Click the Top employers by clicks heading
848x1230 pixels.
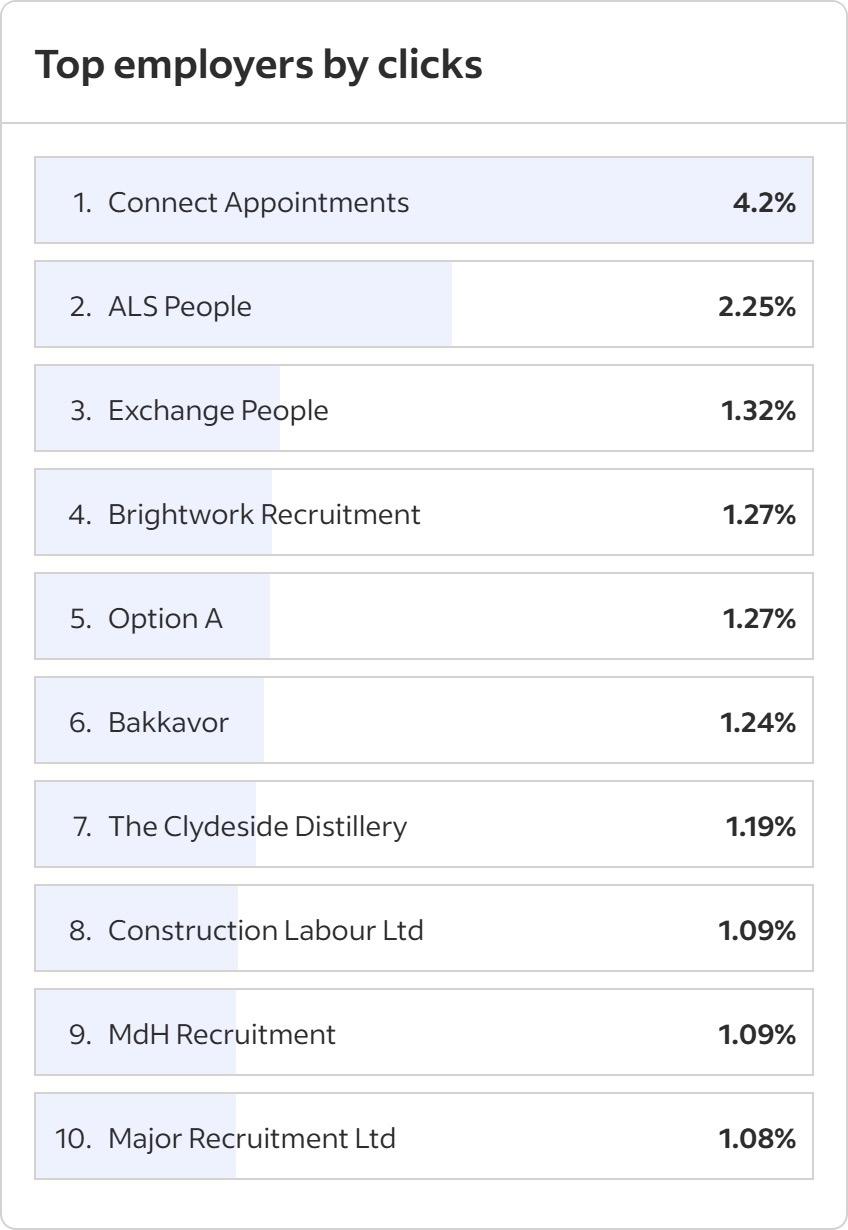pyautogui.click(x=259, y=65)
